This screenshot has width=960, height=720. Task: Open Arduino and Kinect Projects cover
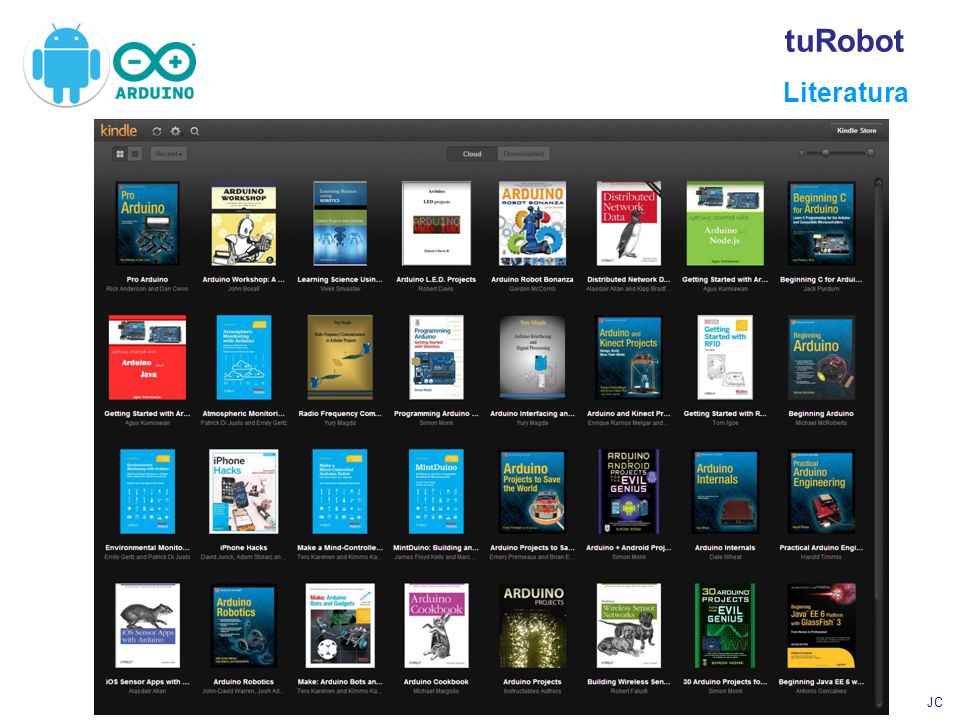point(629,358)
